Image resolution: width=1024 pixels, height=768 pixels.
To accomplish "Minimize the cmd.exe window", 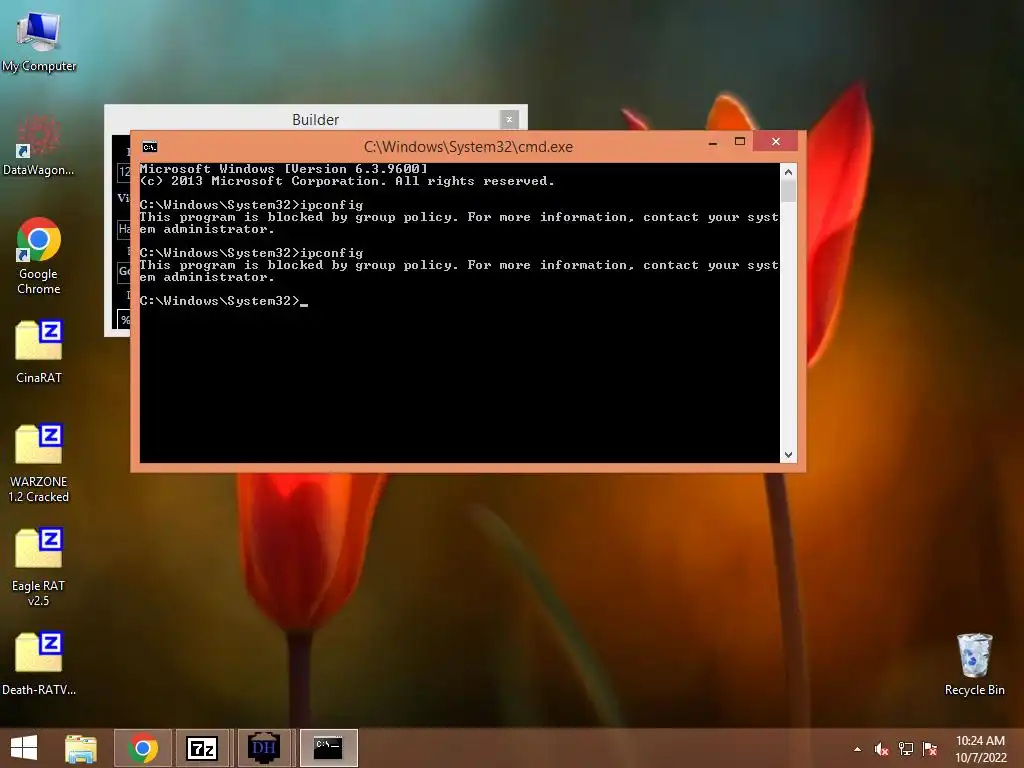I will coord(713,142).
